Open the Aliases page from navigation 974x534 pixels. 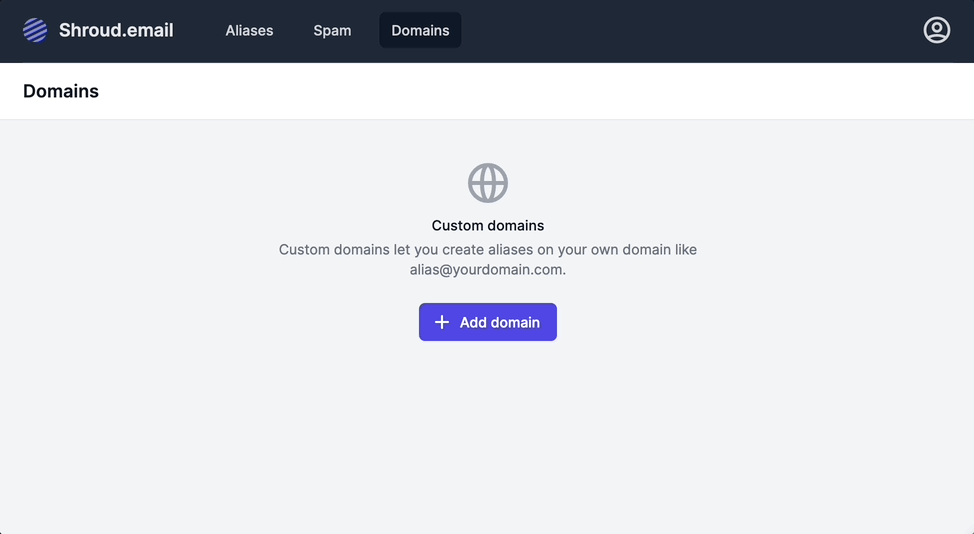click(249, 30)
